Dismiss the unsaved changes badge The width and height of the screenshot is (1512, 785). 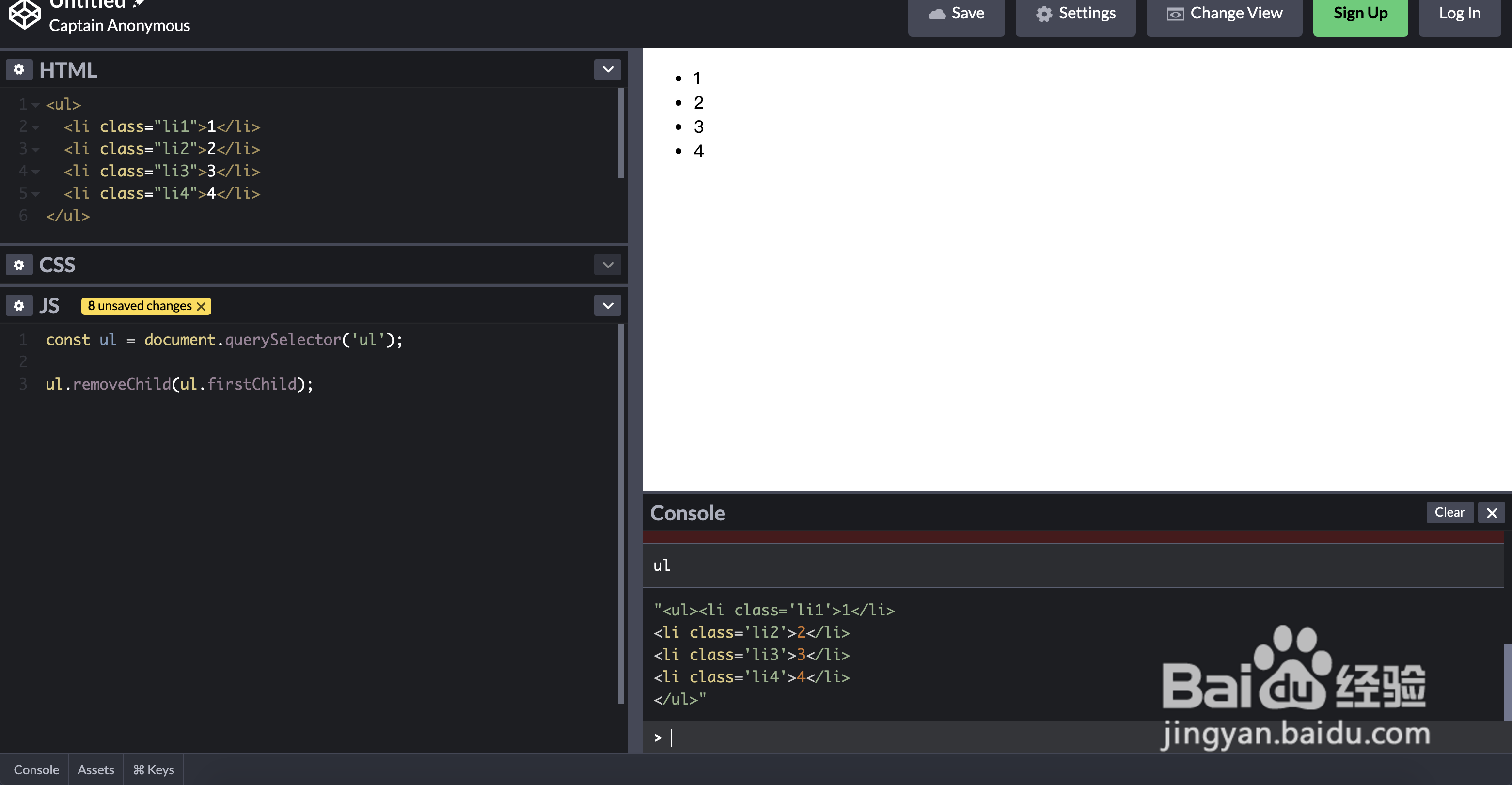pyautogui.click(x=201, y=306)
